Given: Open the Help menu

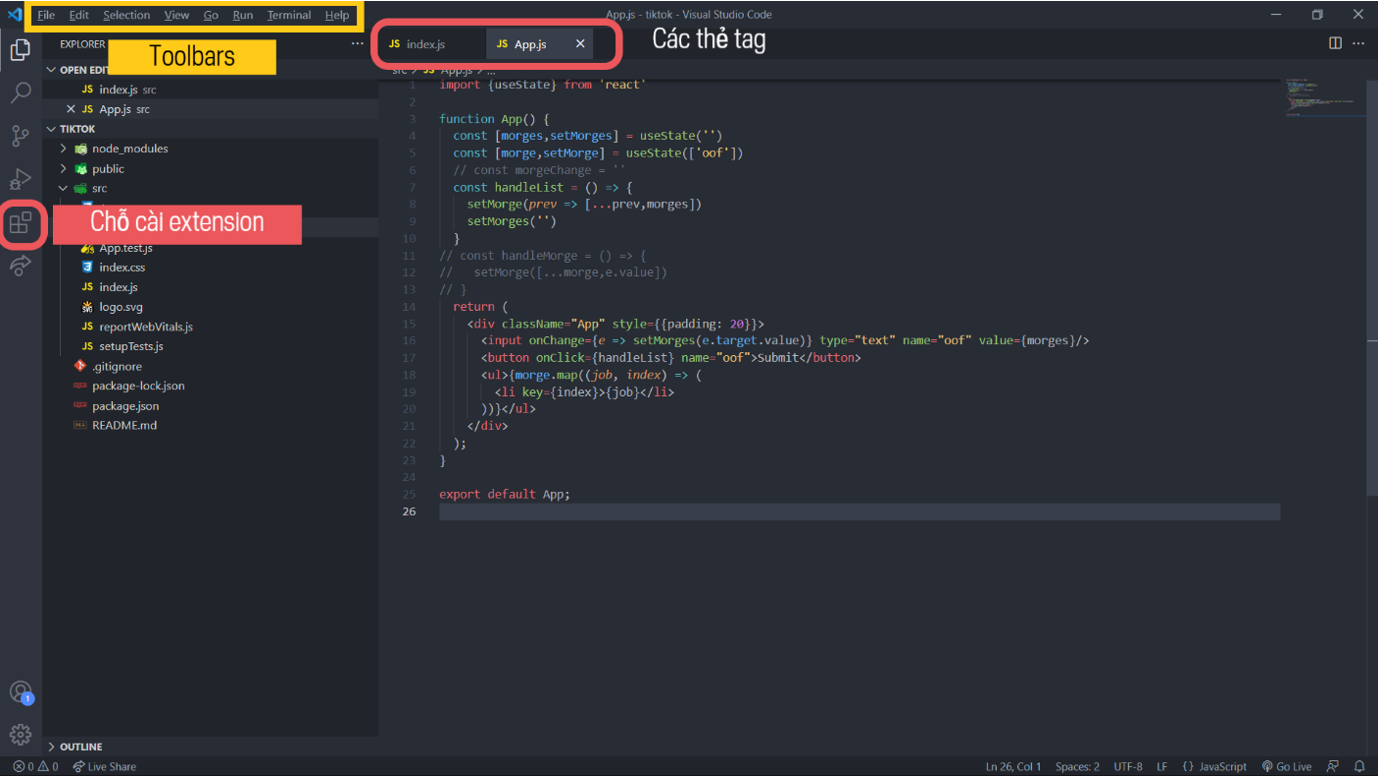Looking at the screenshot, I should tap(337, 15).
